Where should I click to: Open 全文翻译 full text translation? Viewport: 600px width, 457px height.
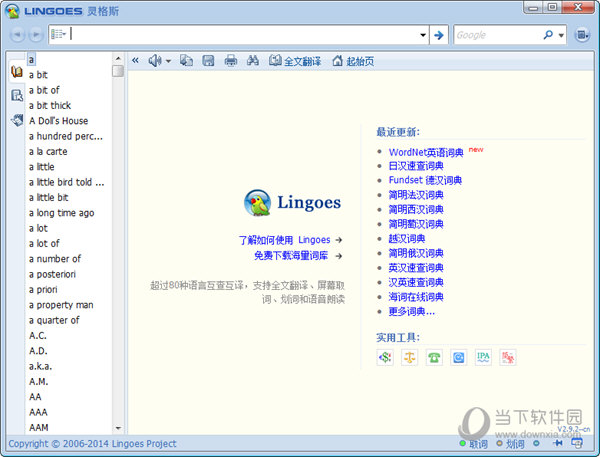coord(295,61)
